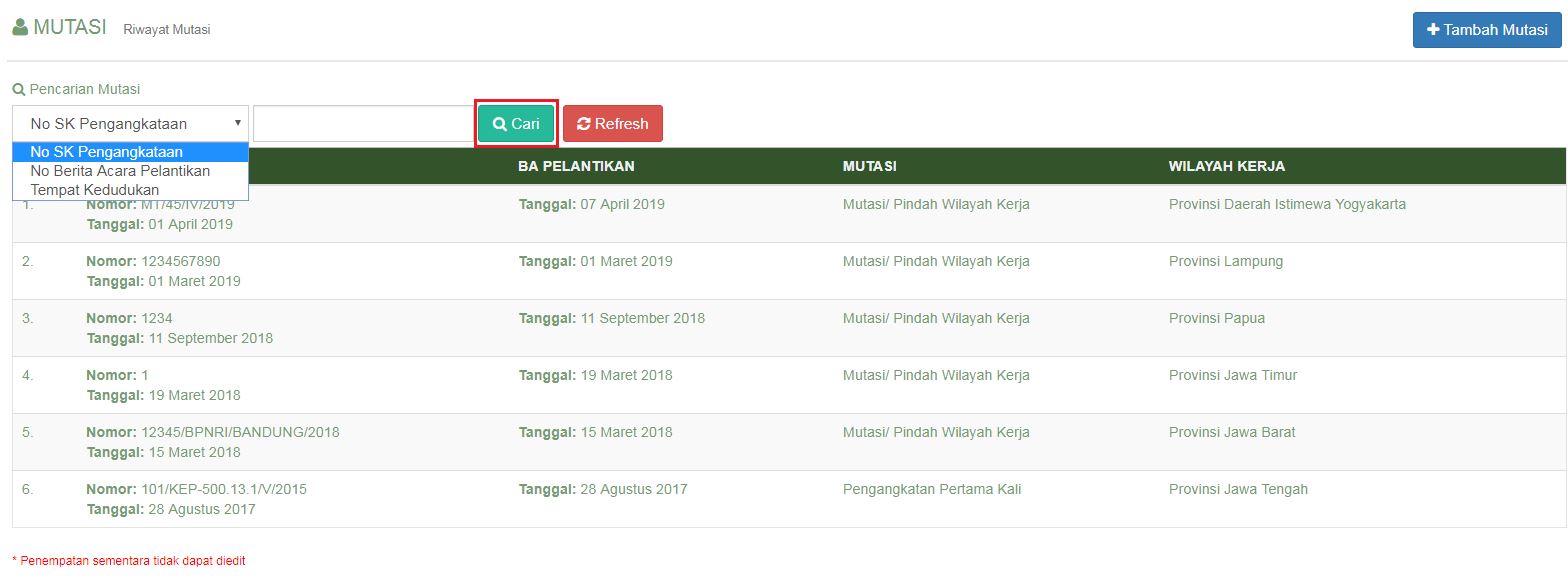Image resolution: width=1568 pixels, height=583 pixels.
Task: Pick Tempat Kedudukan from dropdown list
Action: click(95, 190)
